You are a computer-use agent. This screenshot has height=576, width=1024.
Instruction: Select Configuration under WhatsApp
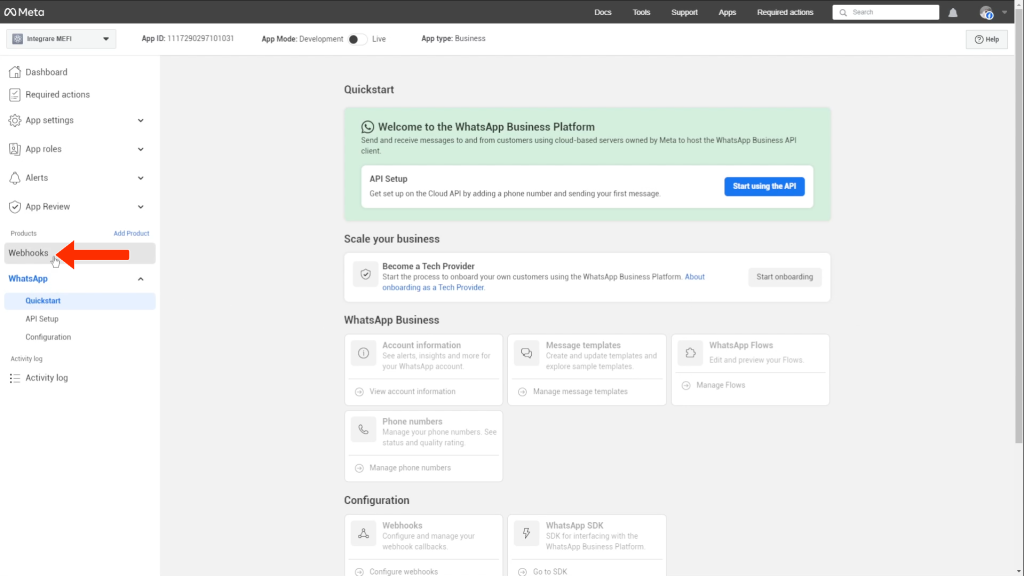[48, 338]
